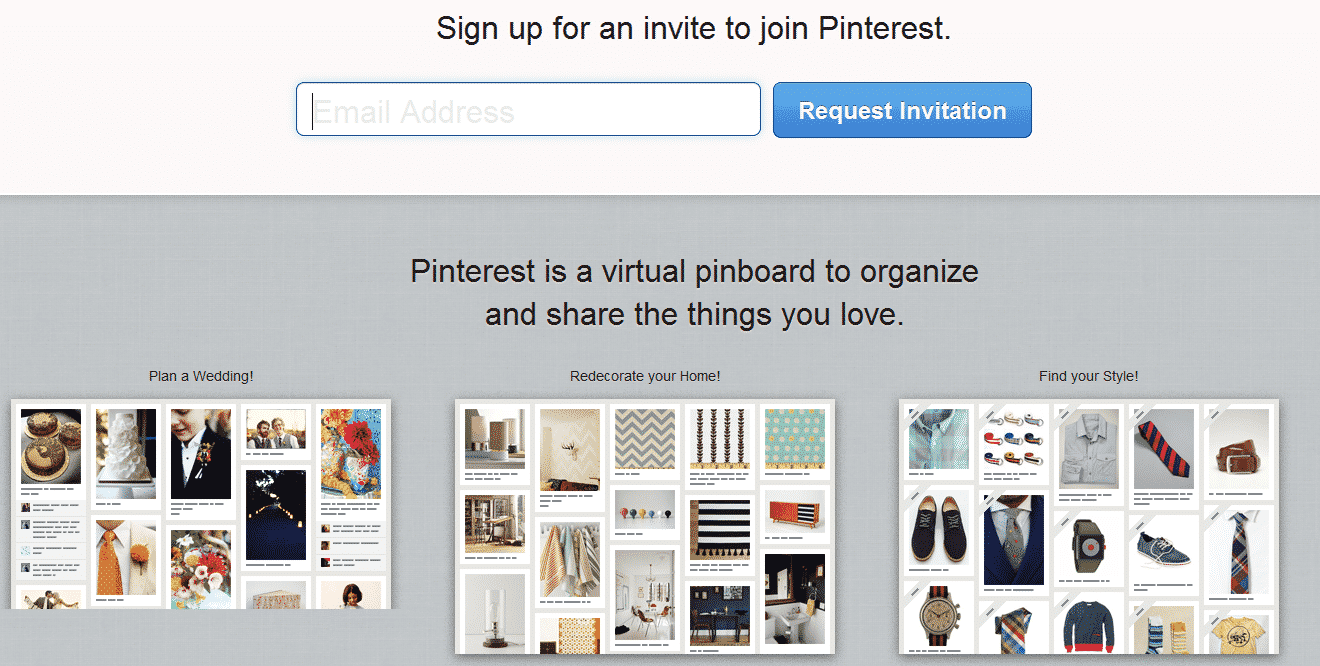Select the black tuxedo boutonniere pin
The height and width of the screenshot is (666, 1320).
[201, 452]
